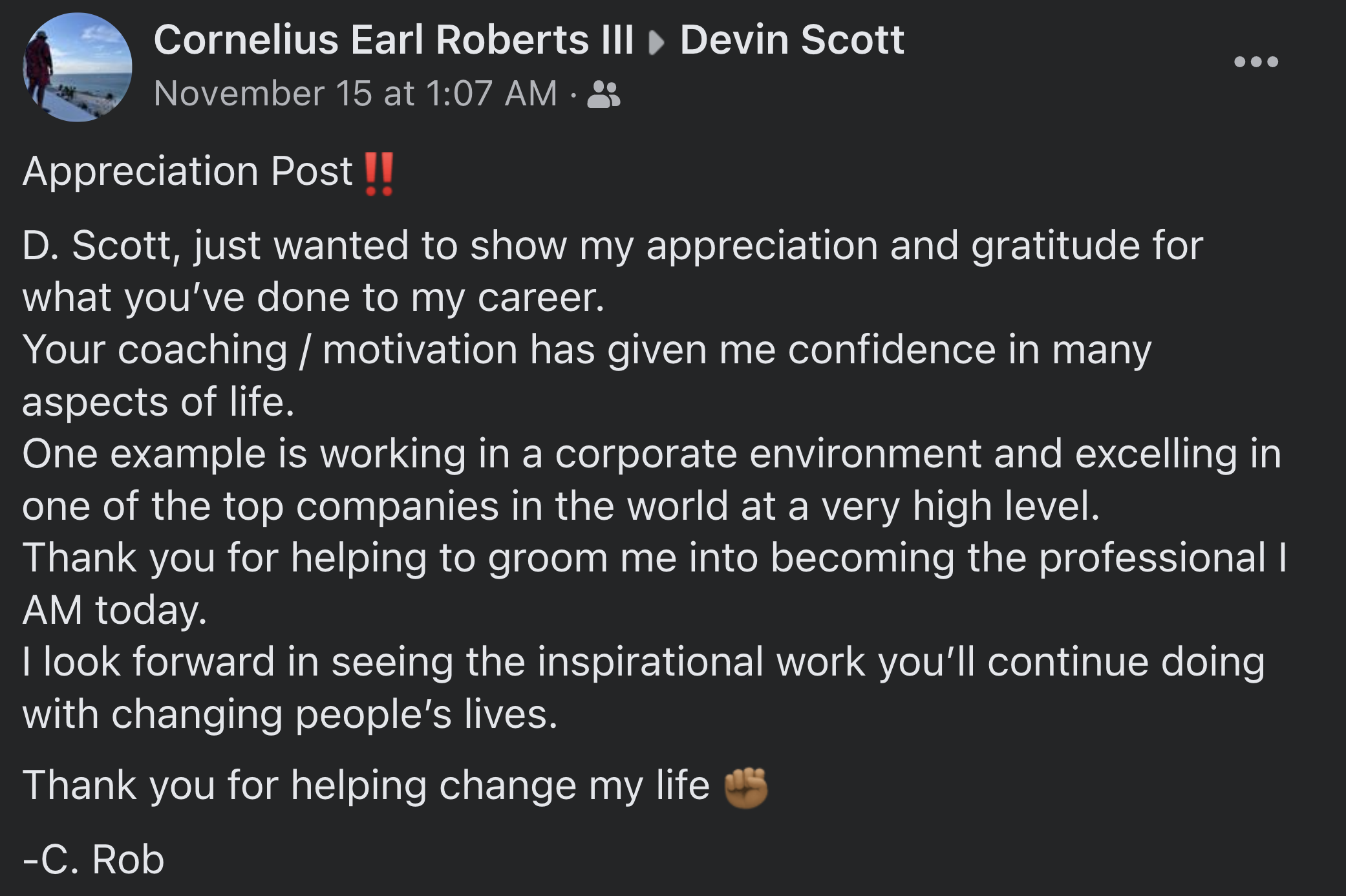Click the -C. Rob signature line

click(x=94, y=860)
